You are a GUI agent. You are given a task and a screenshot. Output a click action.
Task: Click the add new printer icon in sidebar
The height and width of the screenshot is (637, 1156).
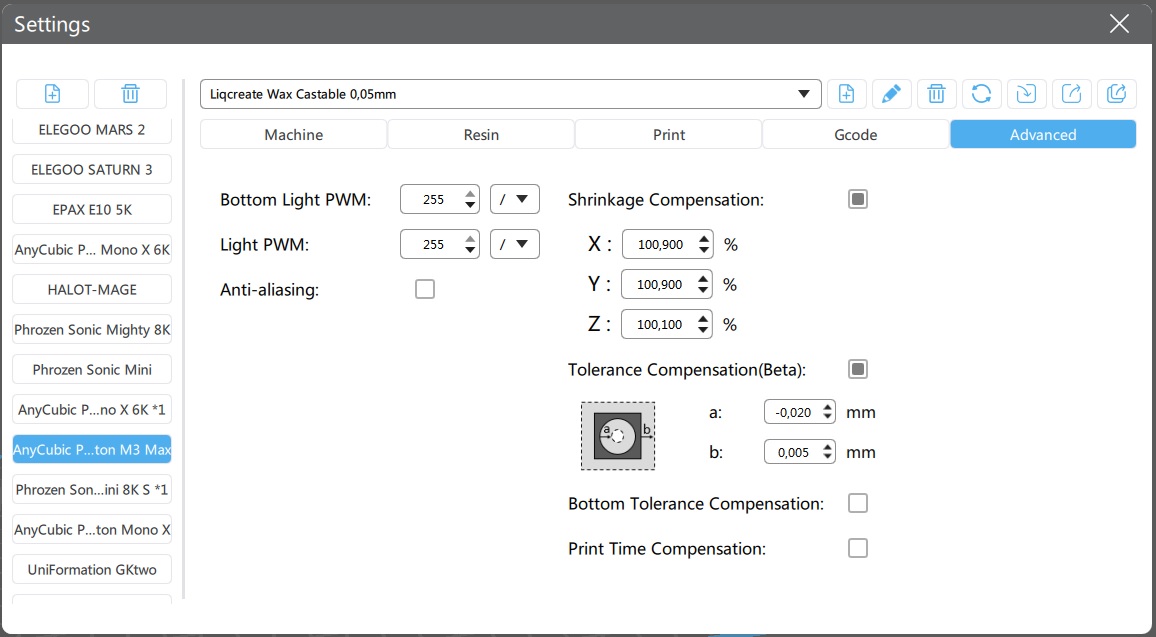click(x=53, y=94)
